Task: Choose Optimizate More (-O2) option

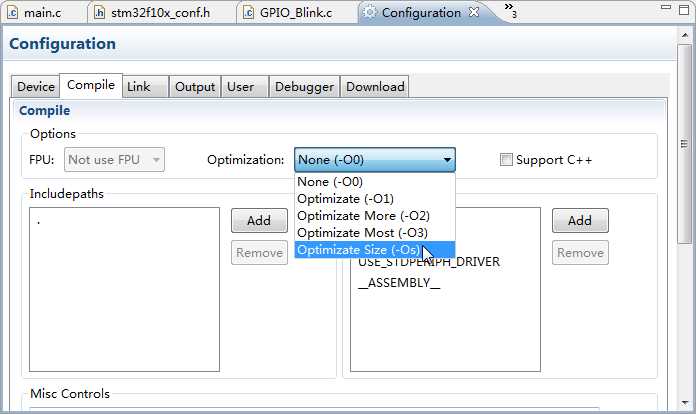Action: point(375,216)
